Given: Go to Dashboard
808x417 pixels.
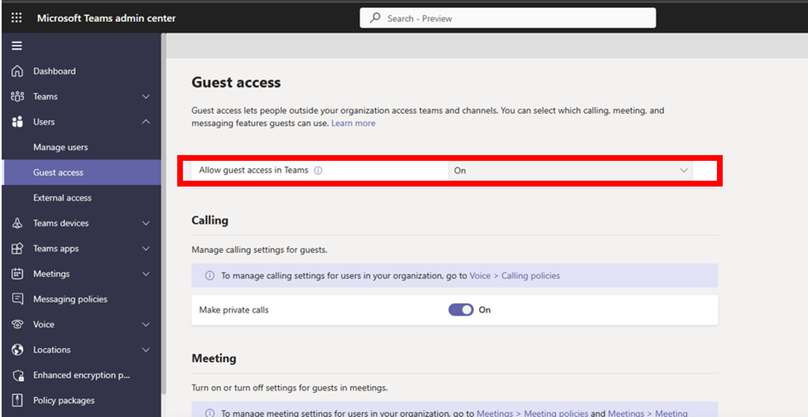Looking at the screenshot, I should 54,71.
